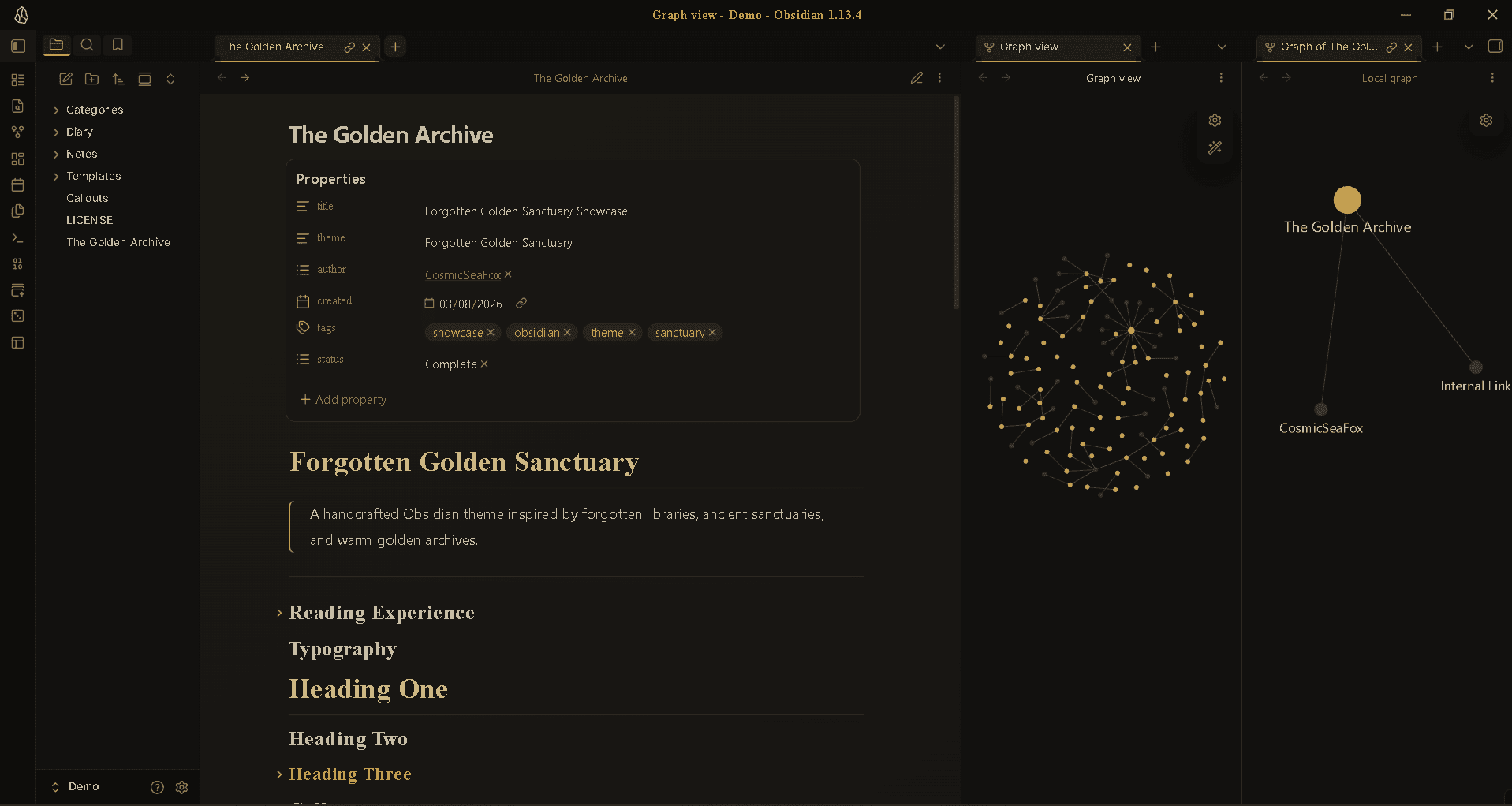Image resolution: width=1512 pixels, height=806 pixels.
Task: Click insert template ribbon icon
Action: (x=17, y=211)
